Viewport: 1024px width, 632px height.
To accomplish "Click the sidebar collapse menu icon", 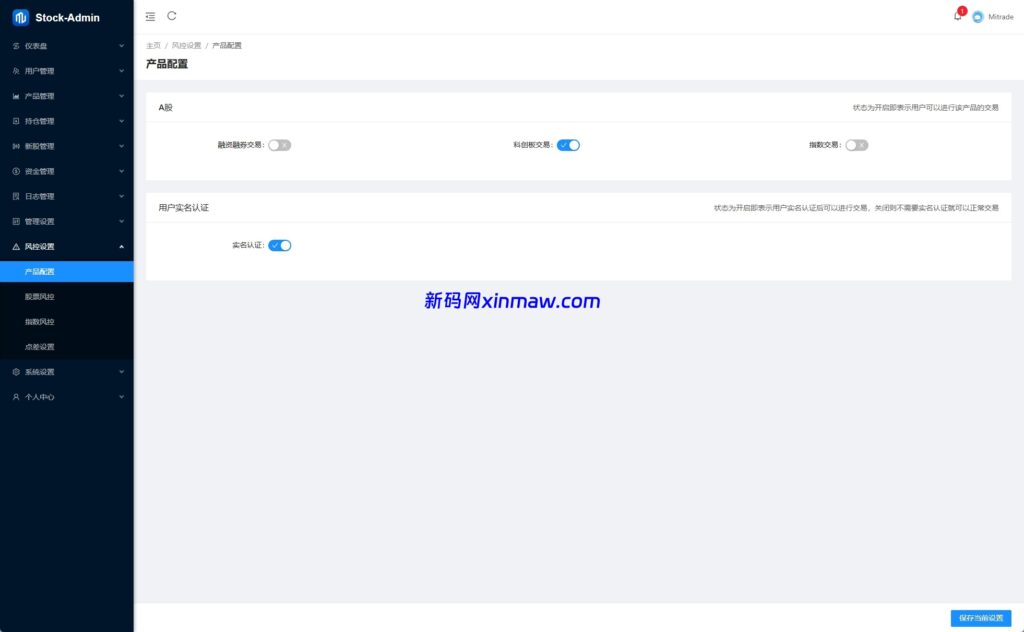I will pos(150,16).
